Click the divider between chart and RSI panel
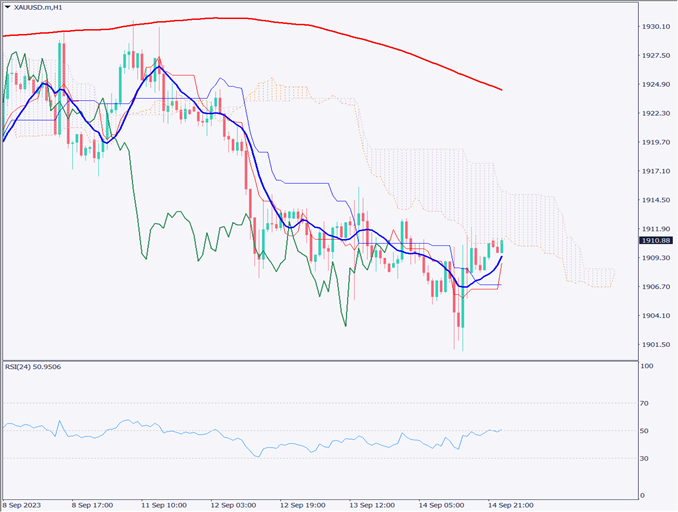 pos(320,359)
